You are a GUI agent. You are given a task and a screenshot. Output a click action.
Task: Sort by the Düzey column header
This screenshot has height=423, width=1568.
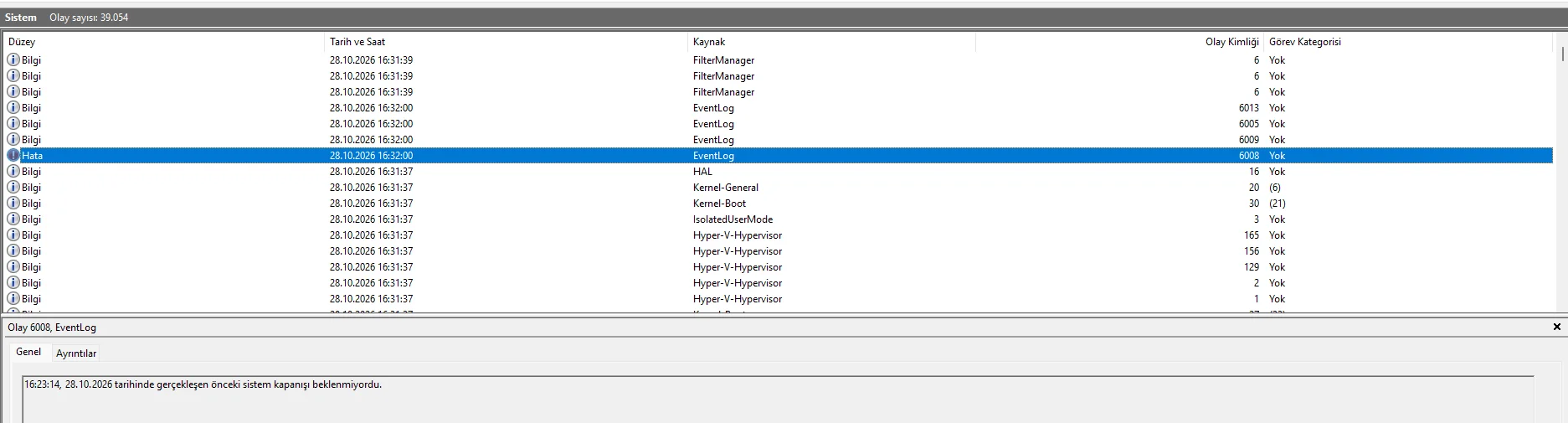point(164,42)
